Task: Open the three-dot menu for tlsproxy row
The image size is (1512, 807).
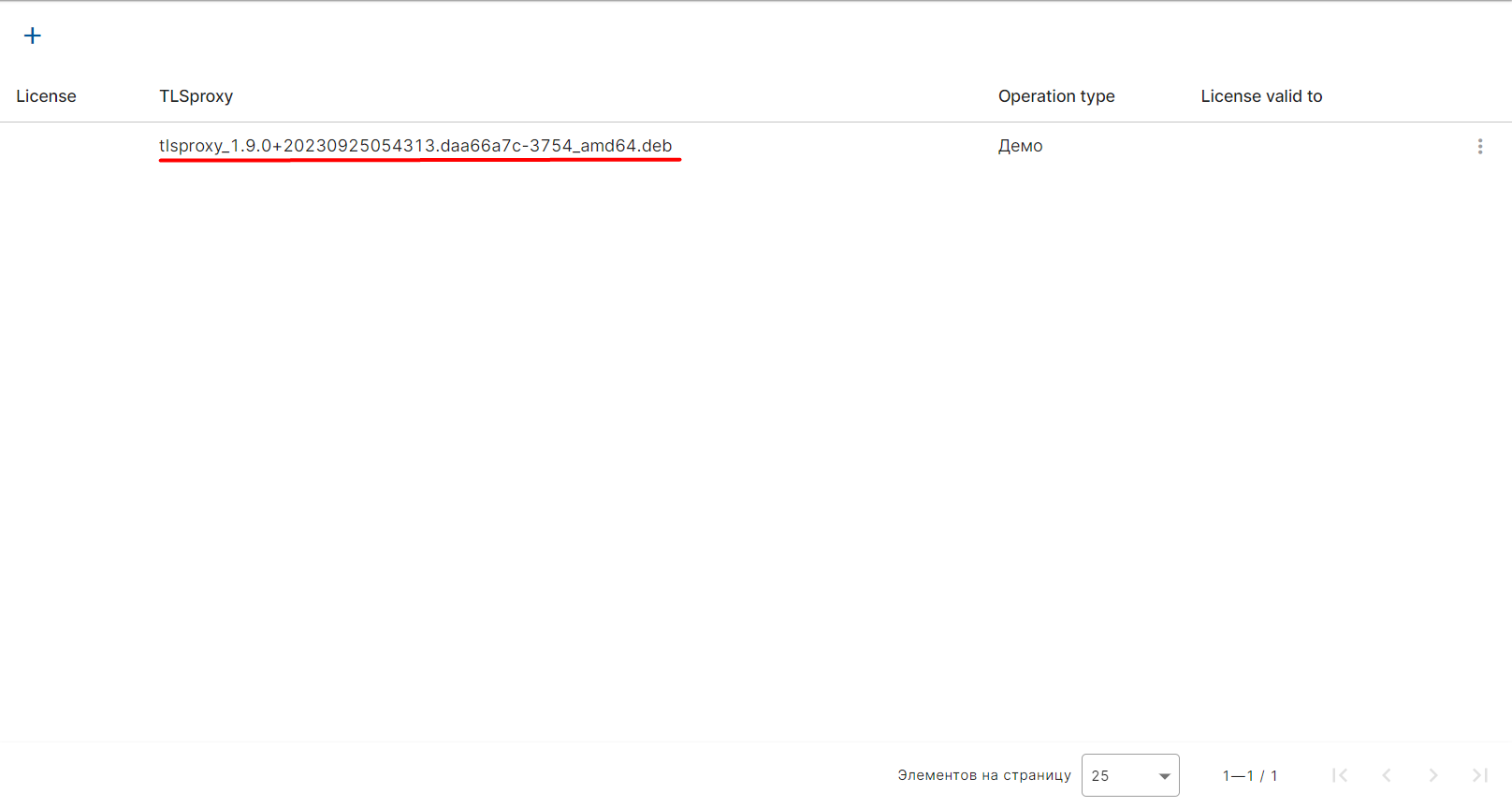Action: [x=1479, y=146]
